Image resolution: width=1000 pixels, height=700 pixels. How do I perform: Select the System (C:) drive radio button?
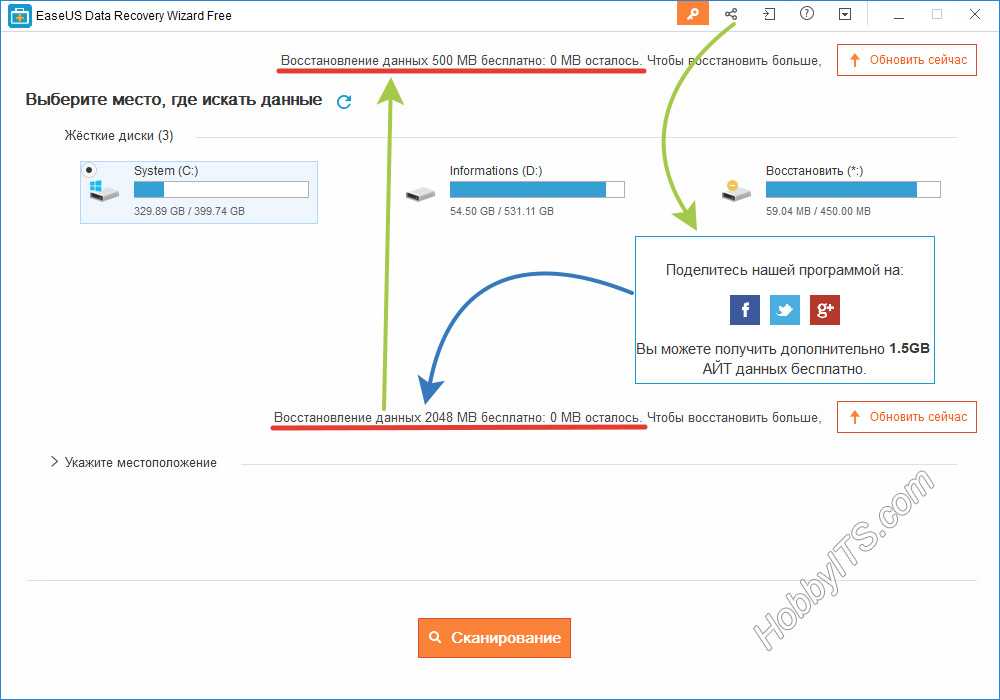pyautogui.click(x=90, y=171)
